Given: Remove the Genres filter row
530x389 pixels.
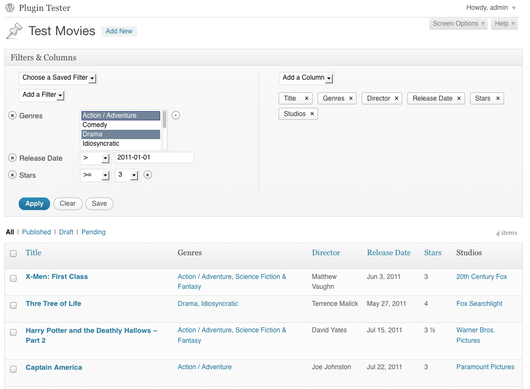Looking at the screenshot, I should [x=12, y=116].
